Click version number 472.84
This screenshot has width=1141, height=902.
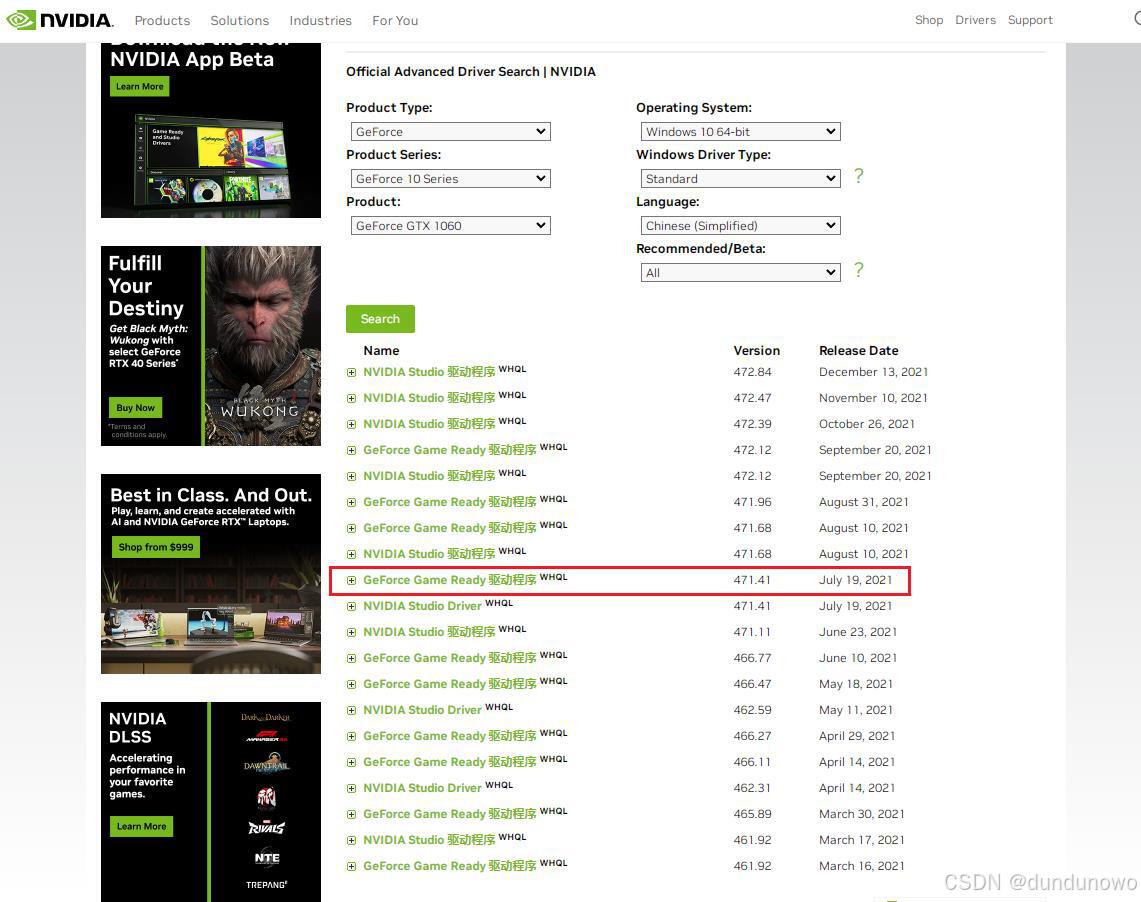[752, 372]
